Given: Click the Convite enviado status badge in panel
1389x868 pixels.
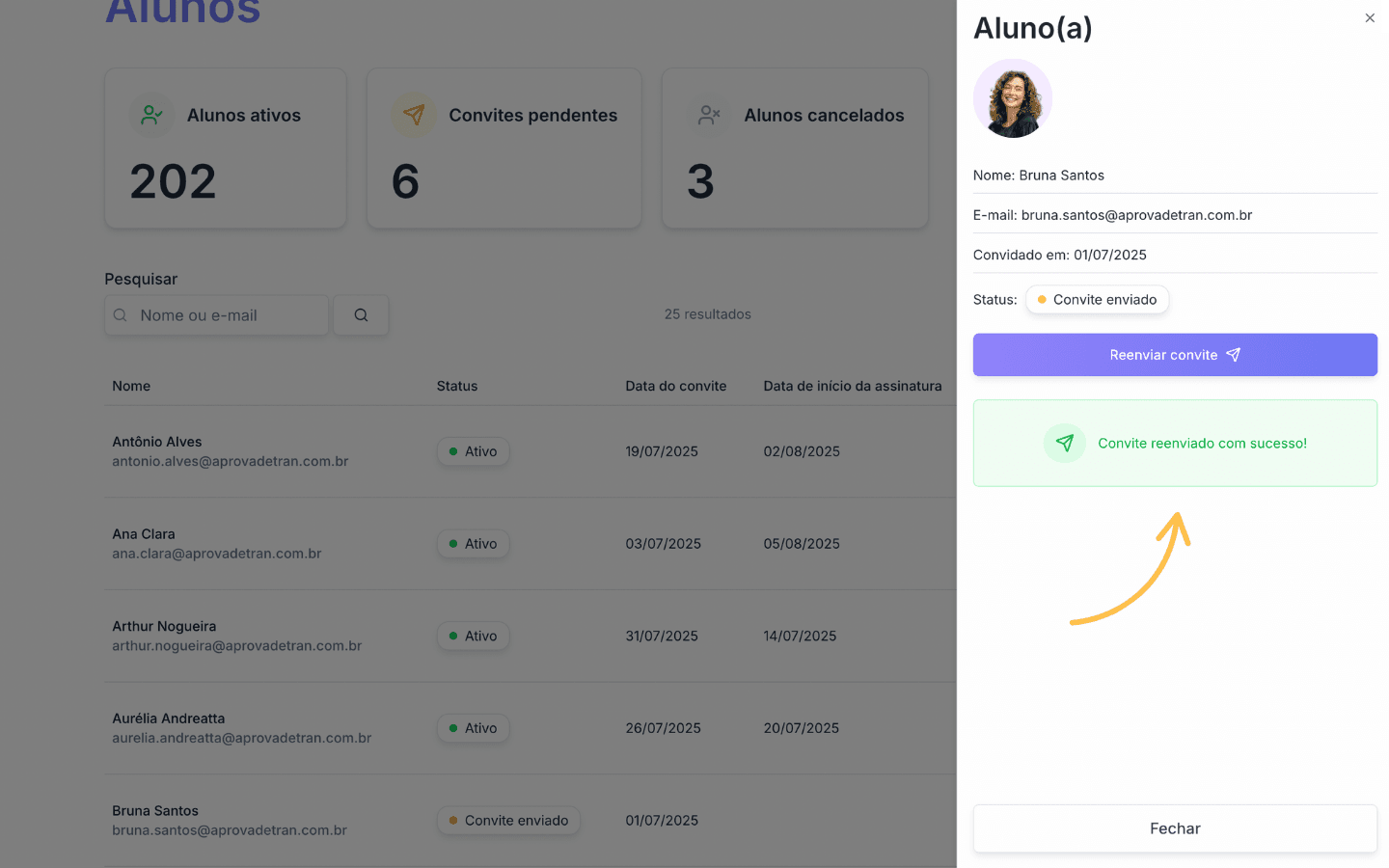Looking at the screenshot, I should point(1098,300).
